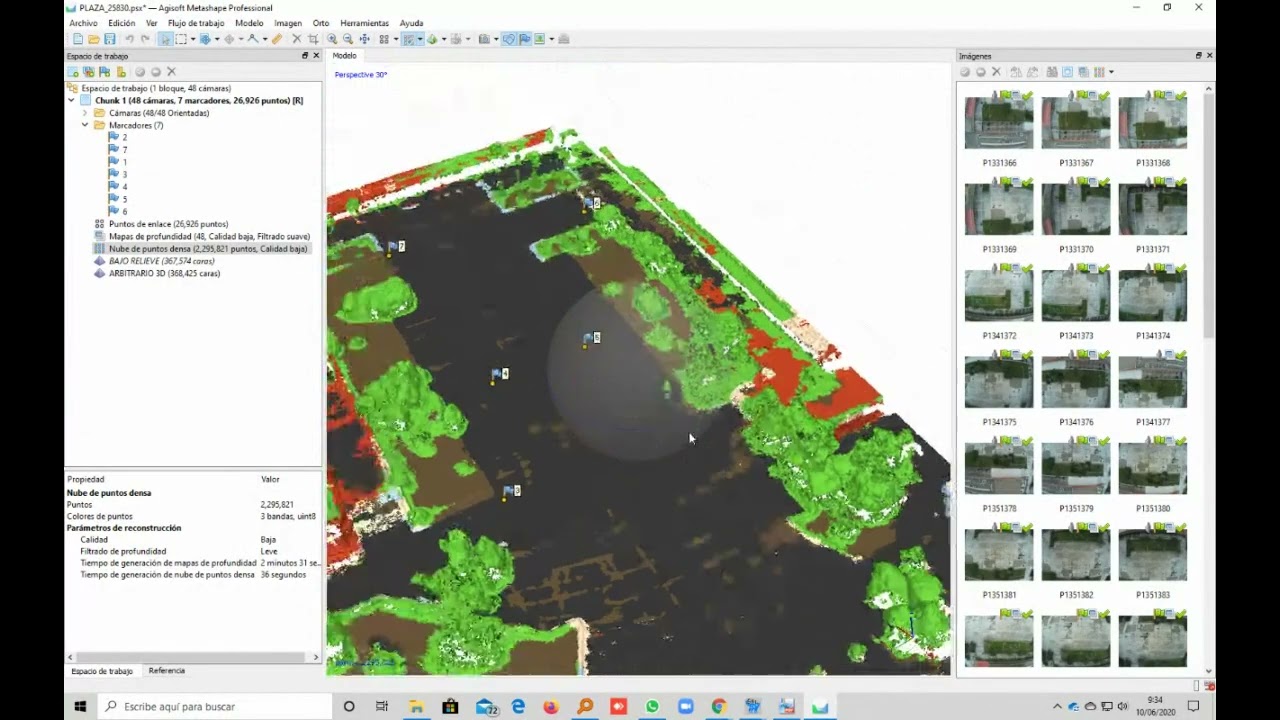Click marker flag 7 in the model view
Screen dimensions: 1280x720
[x=395, y=246]
